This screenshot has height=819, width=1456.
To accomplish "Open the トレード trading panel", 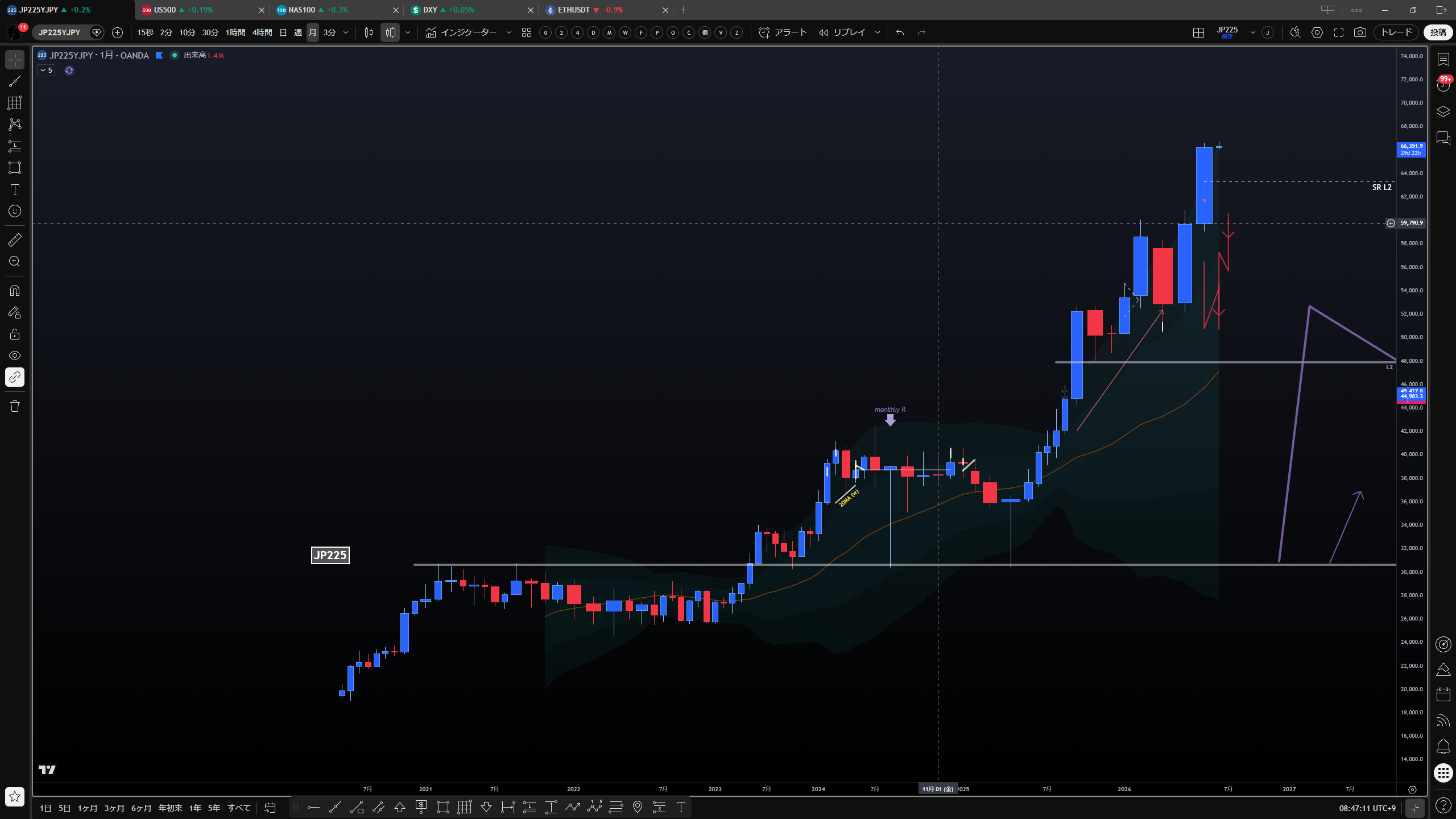I will (x=1396, y=32).
